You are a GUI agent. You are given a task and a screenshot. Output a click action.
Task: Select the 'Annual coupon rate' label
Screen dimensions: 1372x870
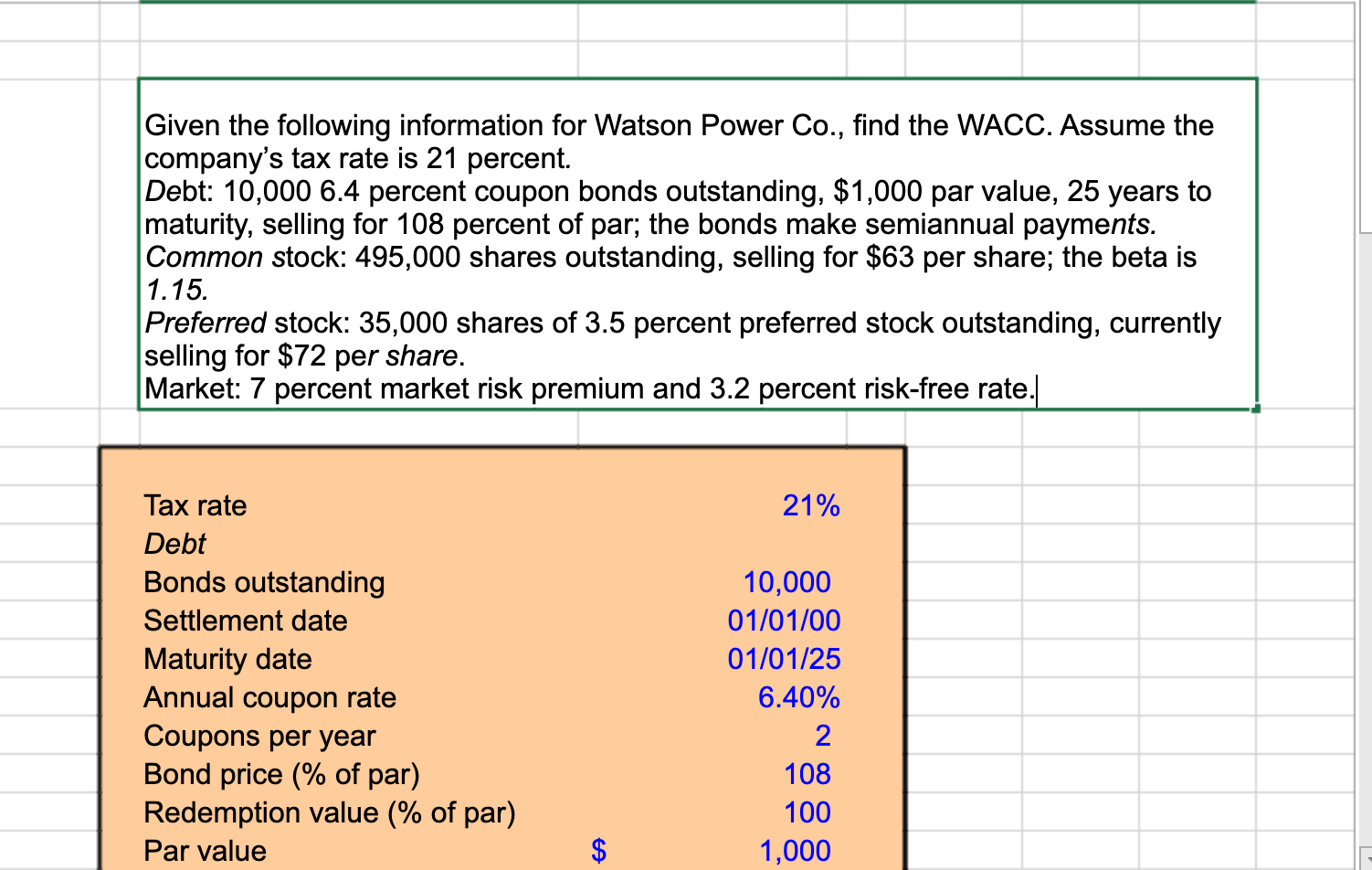click(270, 697)
